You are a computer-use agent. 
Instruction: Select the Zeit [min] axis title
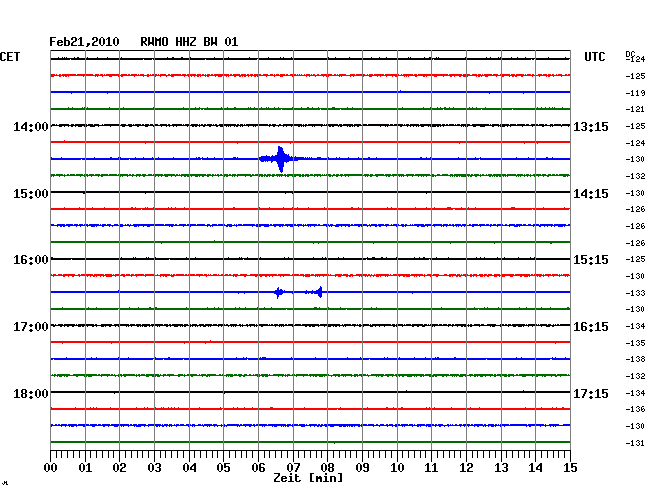(308, 478)
